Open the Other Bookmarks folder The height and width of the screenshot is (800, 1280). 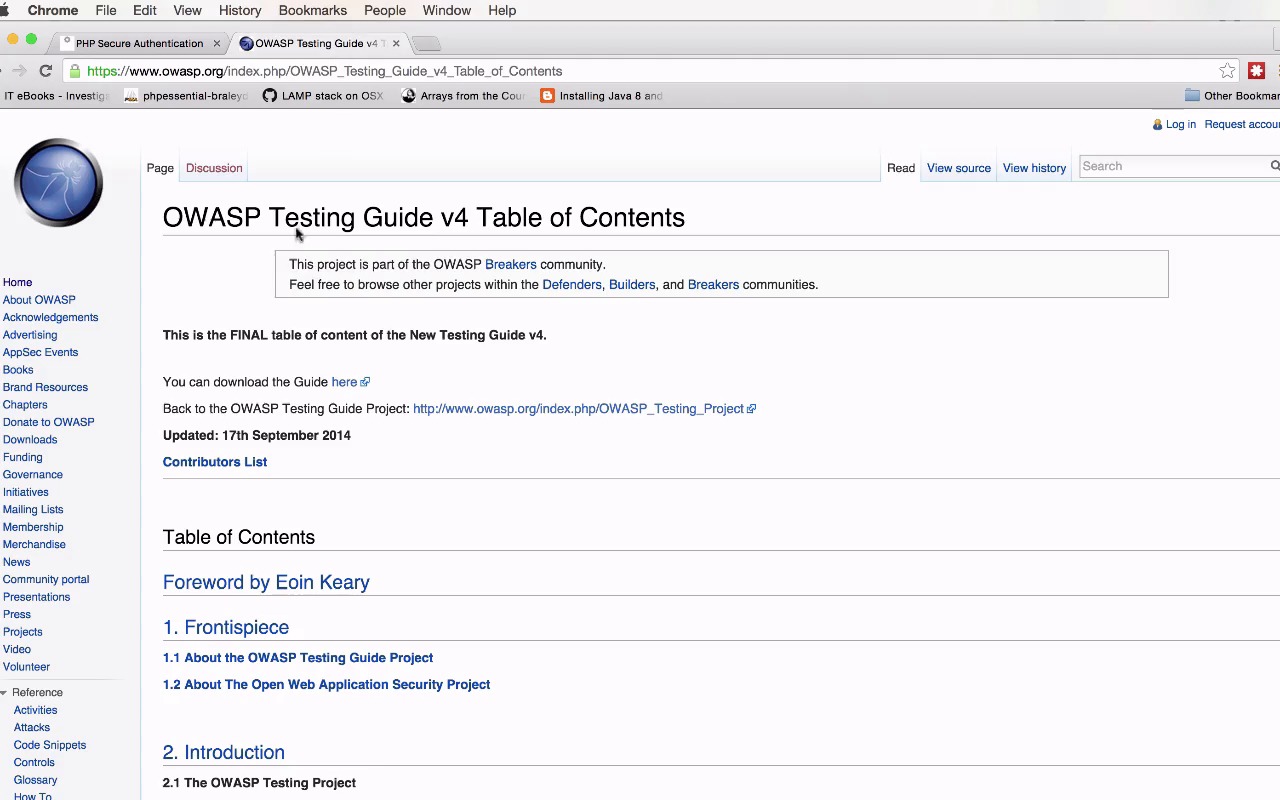pyautogui.click(x=1232, y=96)
